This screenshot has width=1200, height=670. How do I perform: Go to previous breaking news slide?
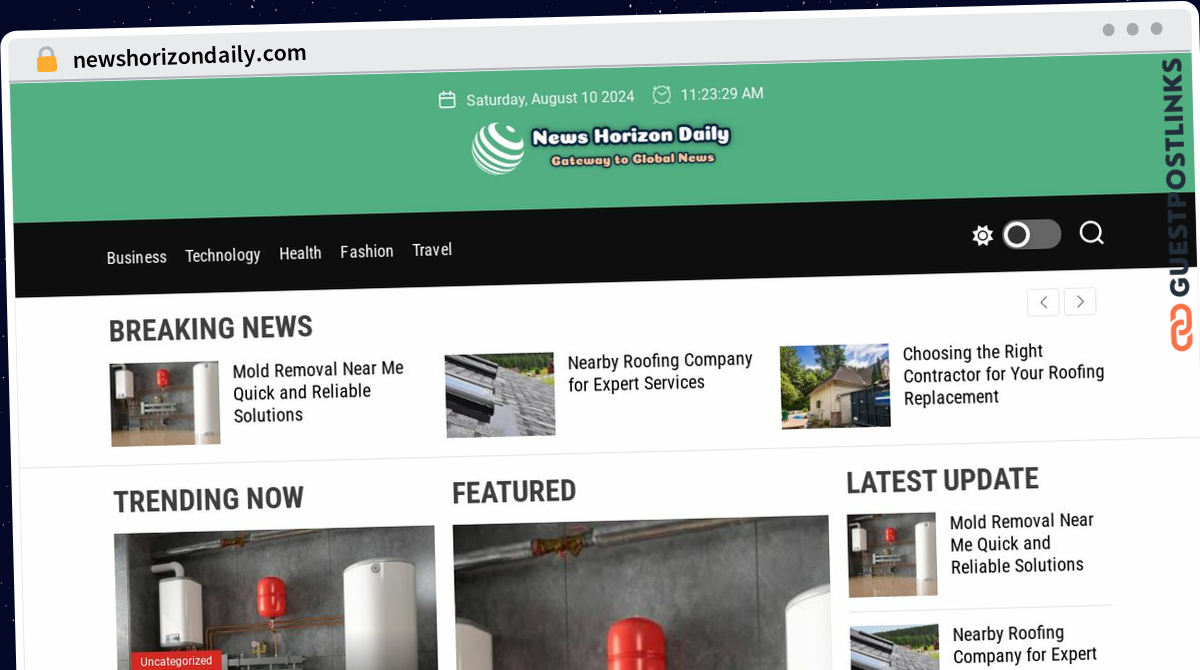pos(1043,301)
